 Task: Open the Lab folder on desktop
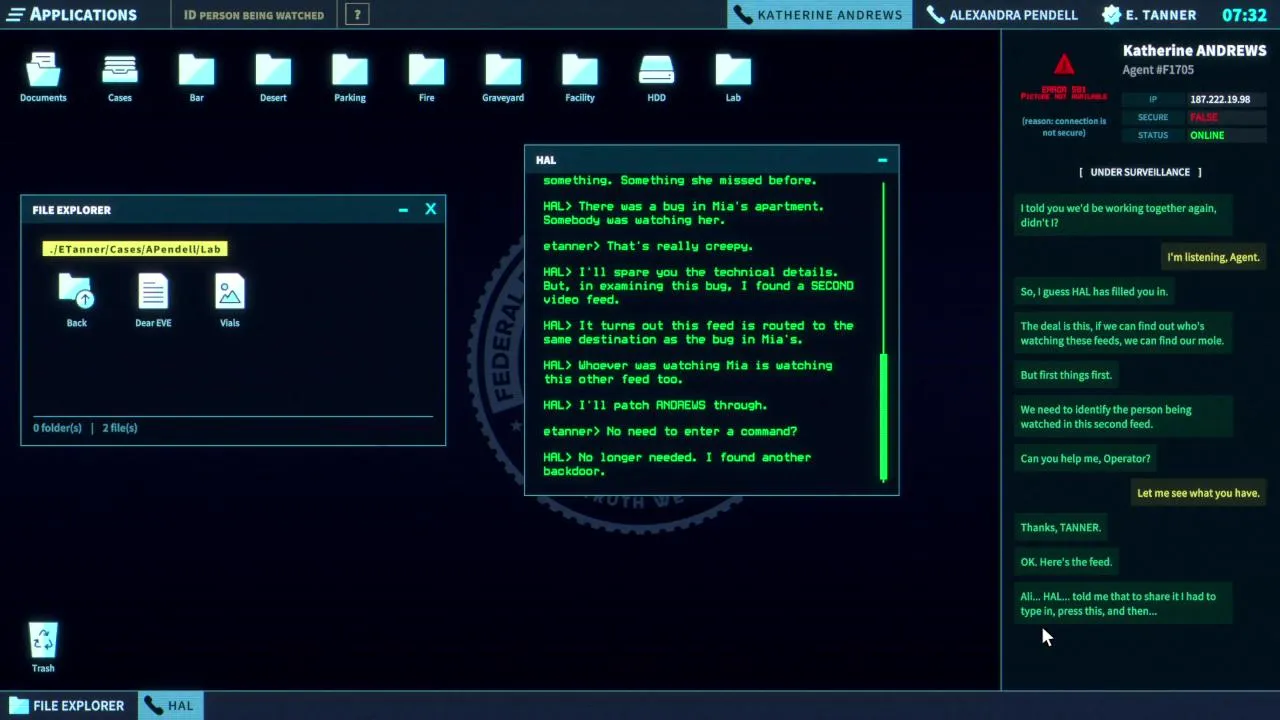pos(733,77)
